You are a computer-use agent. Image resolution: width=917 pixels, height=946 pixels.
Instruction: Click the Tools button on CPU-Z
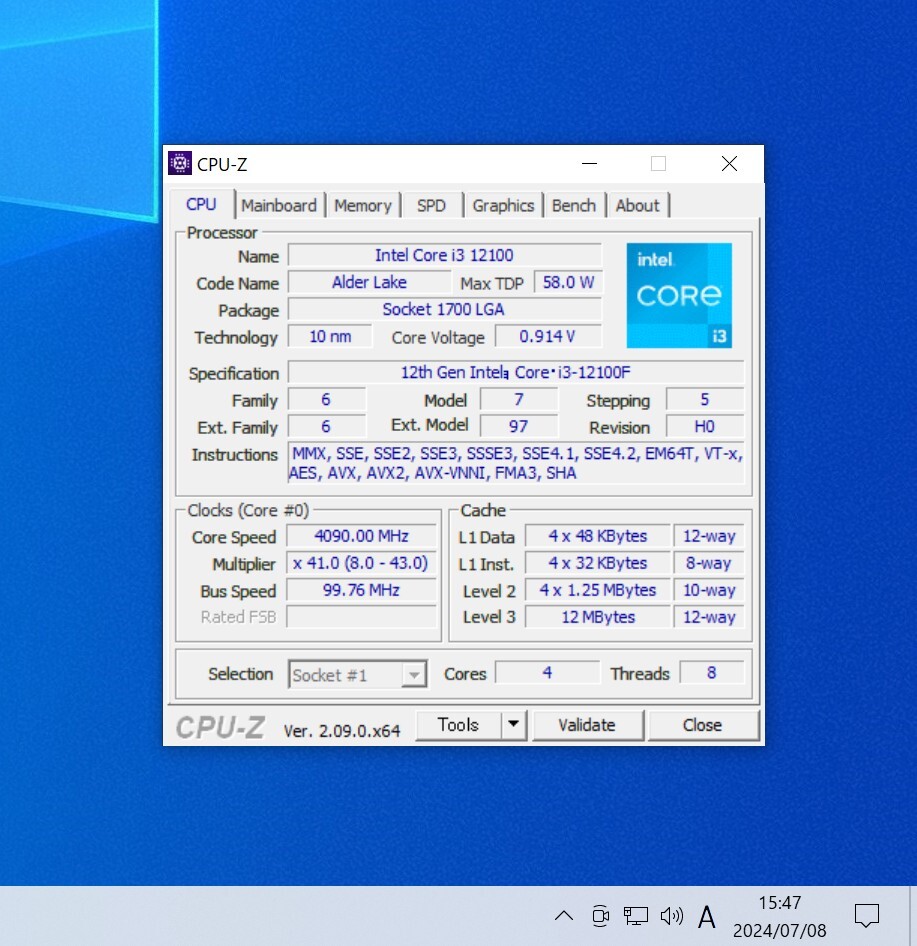coord(461,724)
